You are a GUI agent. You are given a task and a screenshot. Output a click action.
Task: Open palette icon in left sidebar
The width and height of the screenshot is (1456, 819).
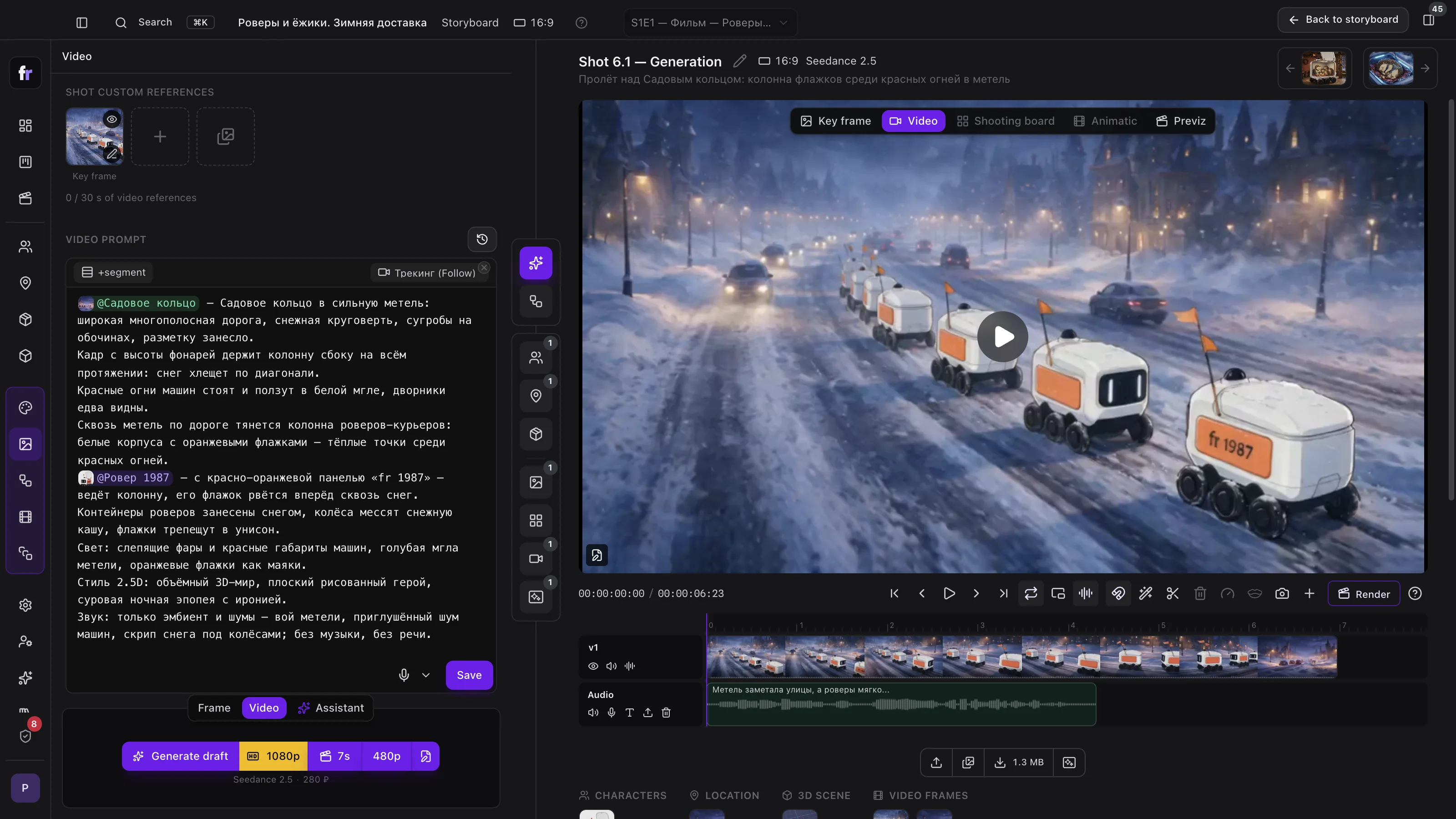pyautogui.click(x=25, y=408)
